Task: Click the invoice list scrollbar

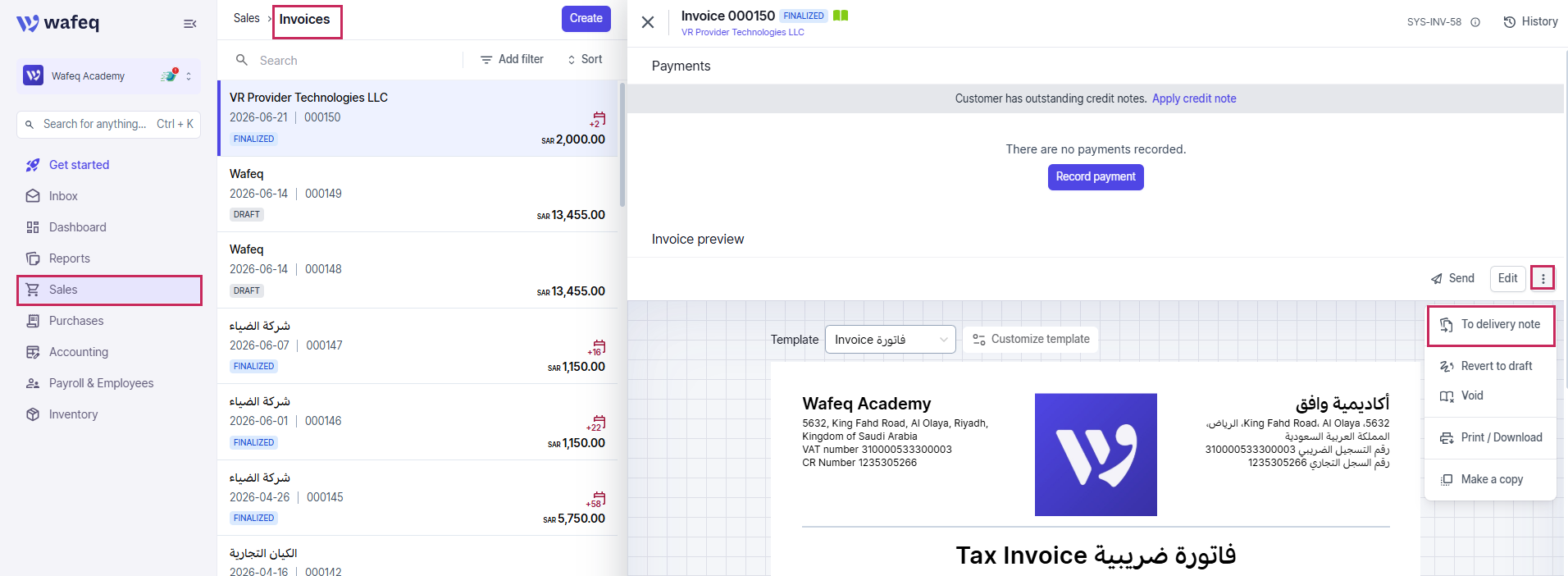Action: coord(622,144)
